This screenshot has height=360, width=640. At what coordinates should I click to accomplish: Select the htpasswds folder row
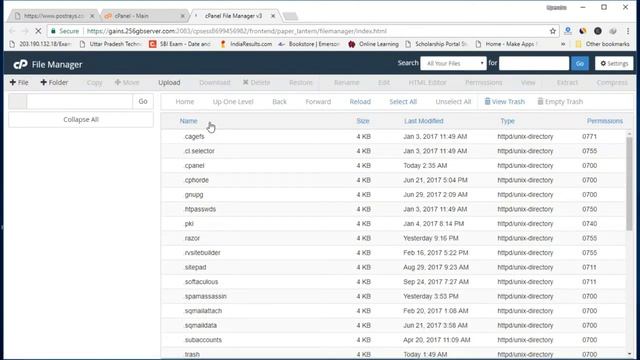click(393, 209)
